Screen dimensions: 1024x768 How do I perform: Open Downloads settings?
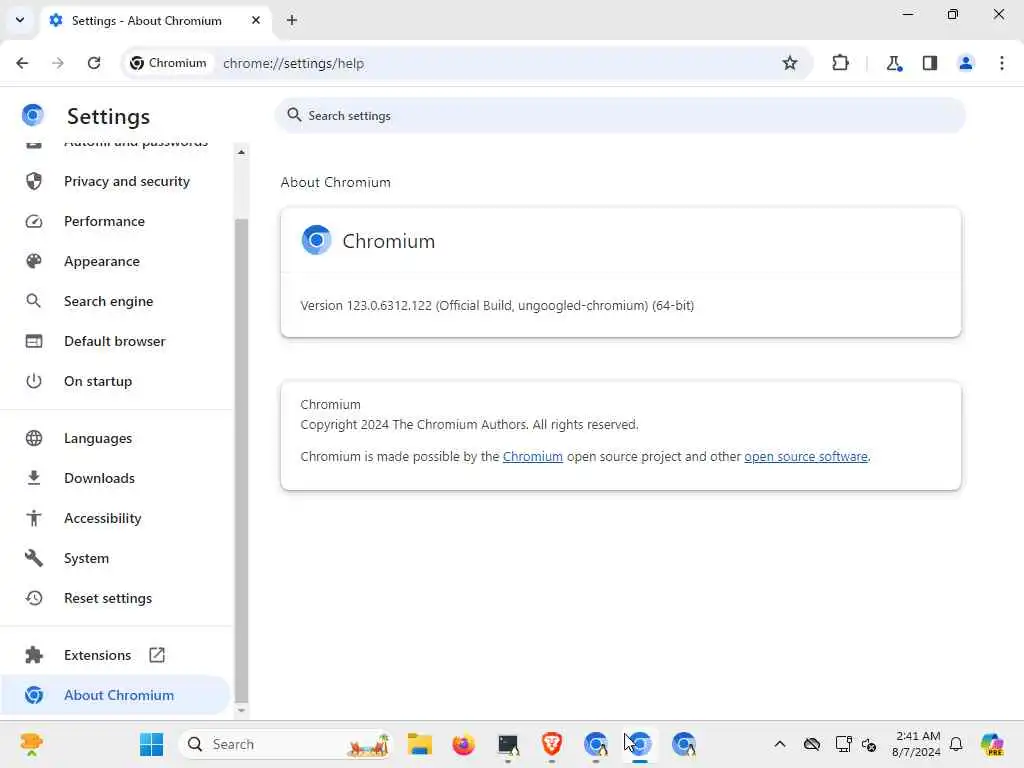[x=116, y=478]
